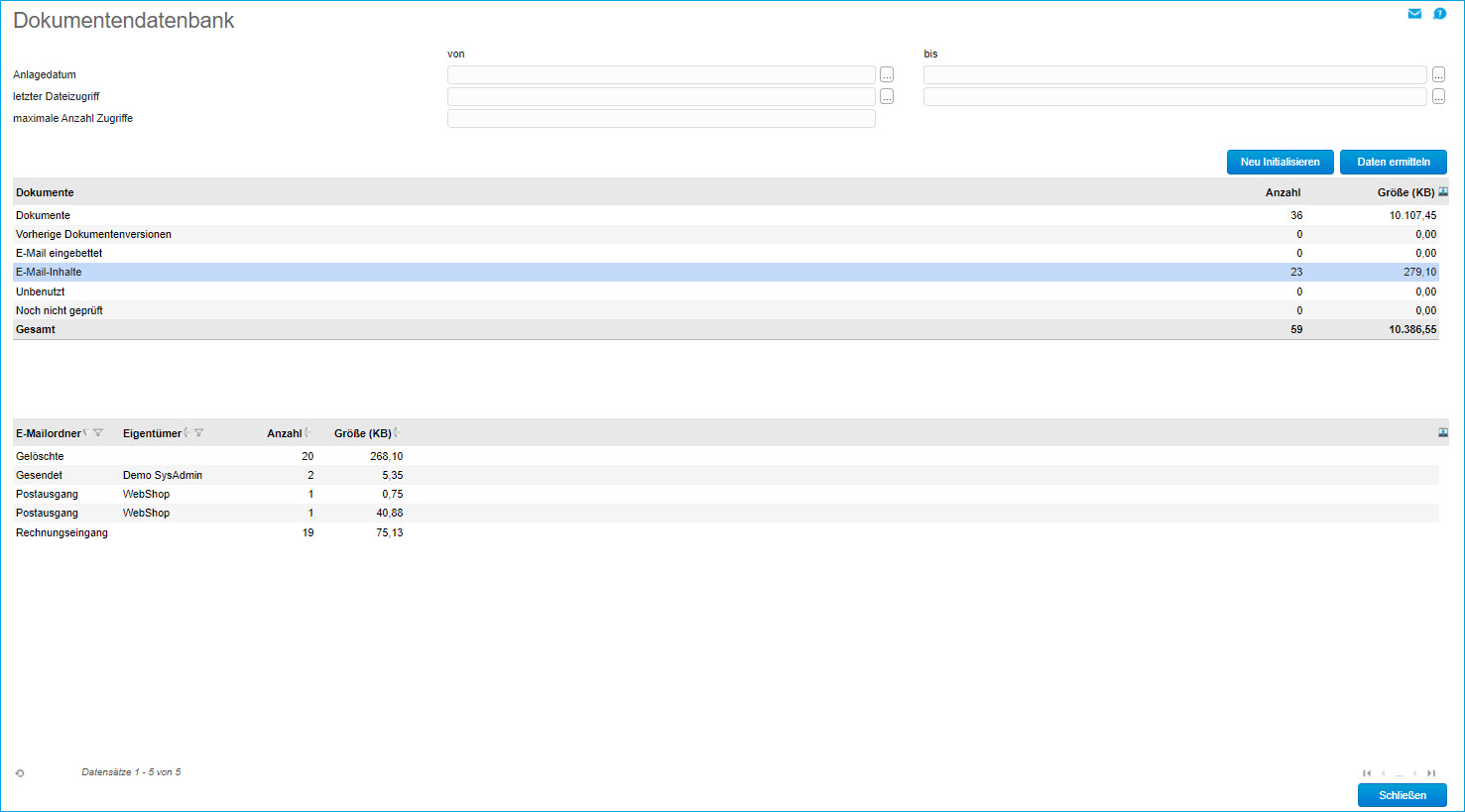This screenshot has height=812, width=1465.
Task: Click the 279,10 size value
Action: (1419, 272)
